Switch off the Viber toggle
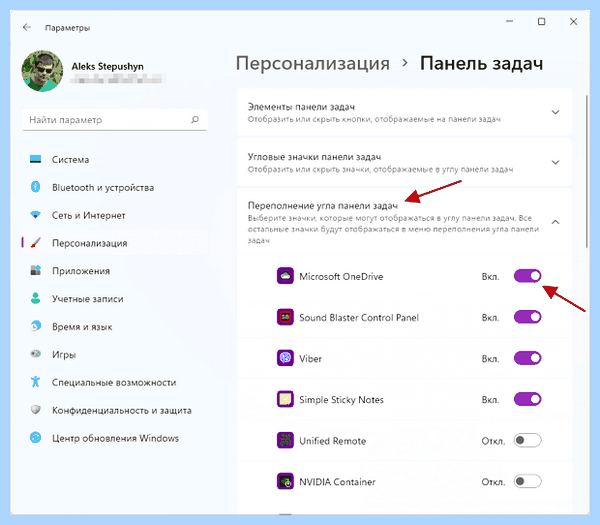This screenshot has width=600, height=525. pos(527,358)
